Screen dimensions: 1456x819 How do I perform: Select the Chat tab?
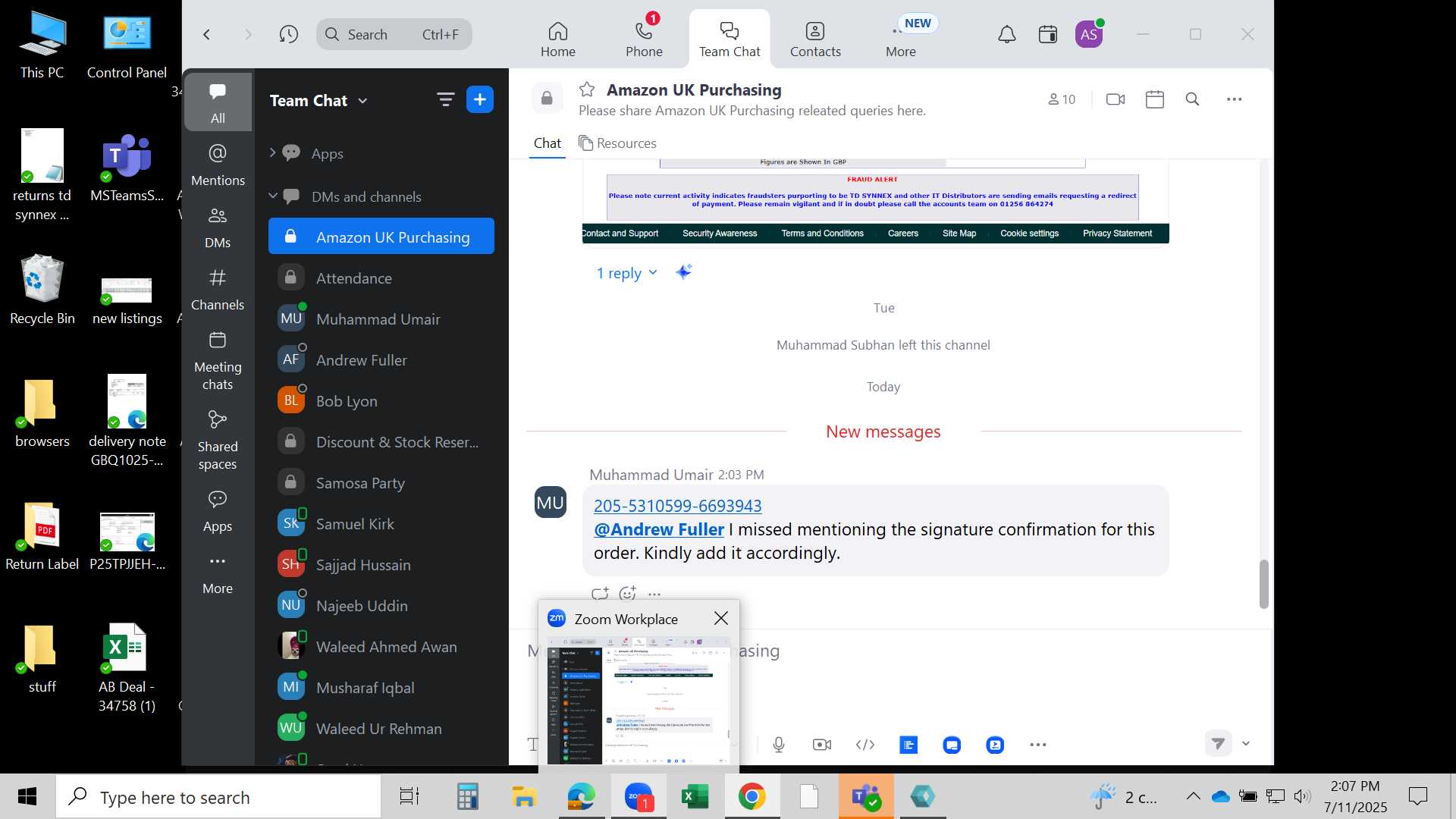coord(547,143)
